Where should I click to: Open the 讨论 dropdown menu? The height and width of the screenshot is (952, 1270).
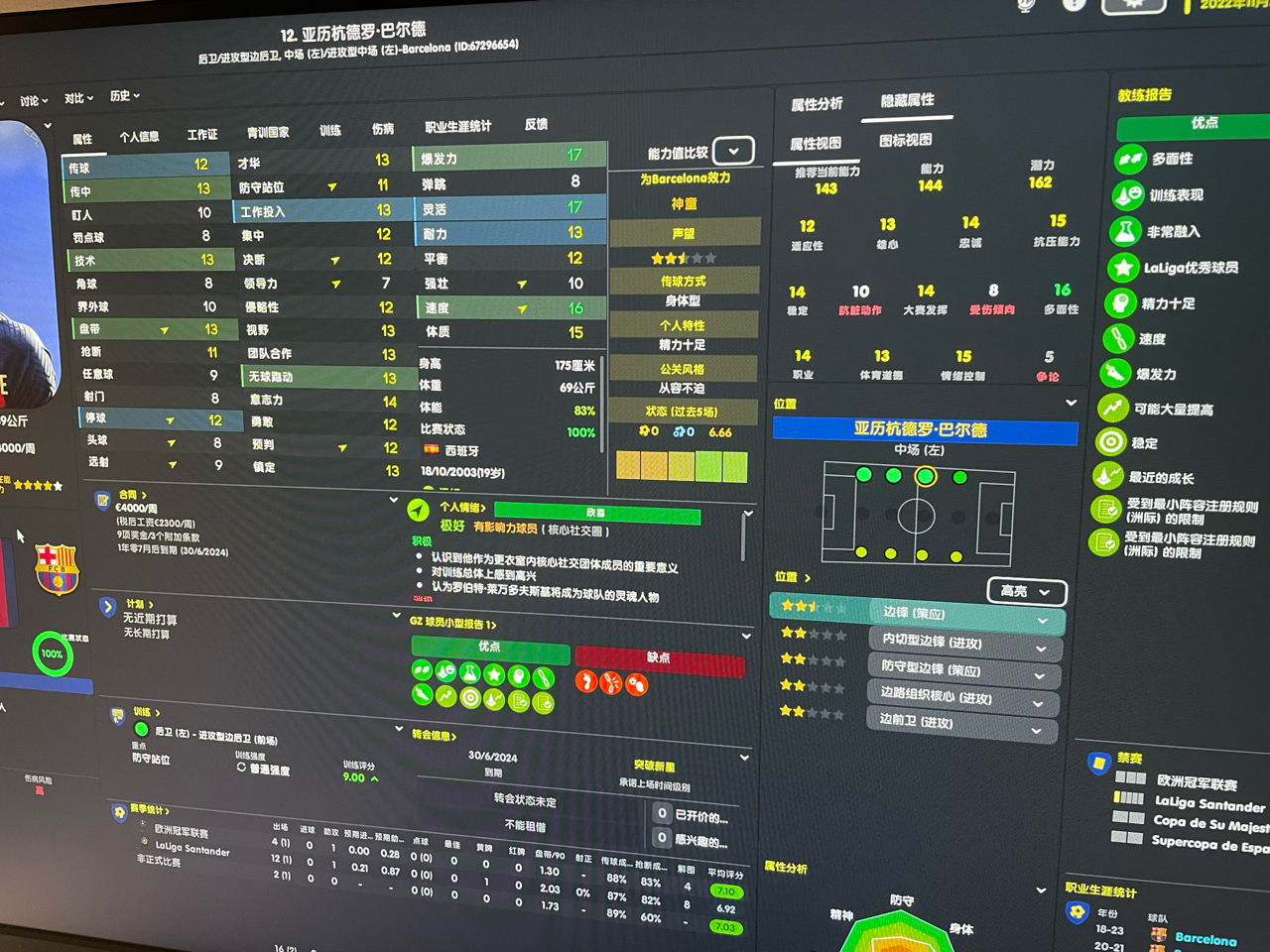tap(34, 101)
